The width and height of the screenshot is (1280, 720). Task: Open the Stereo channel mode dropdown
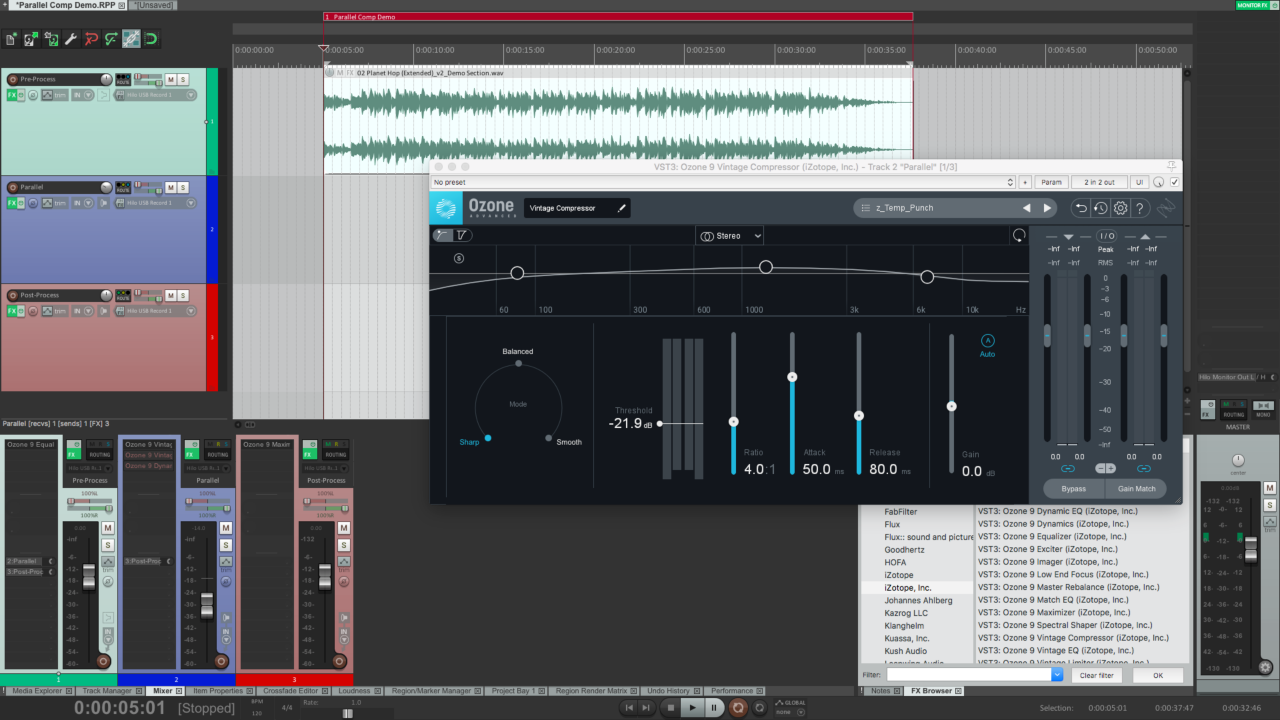(x=730, y=236)
